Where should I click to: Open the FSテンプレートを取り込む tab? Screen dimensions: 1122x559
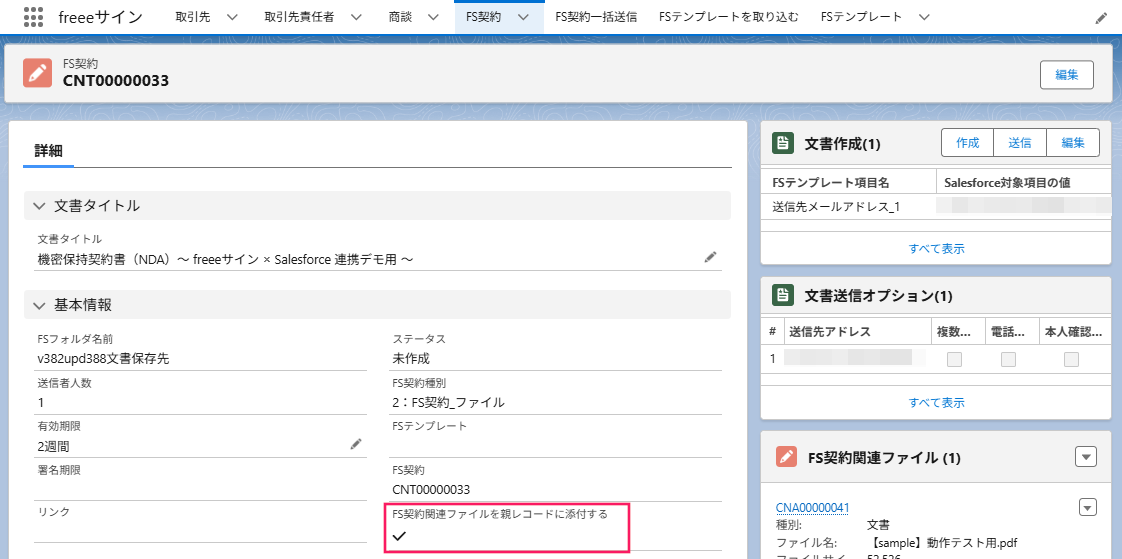(729, 17)
